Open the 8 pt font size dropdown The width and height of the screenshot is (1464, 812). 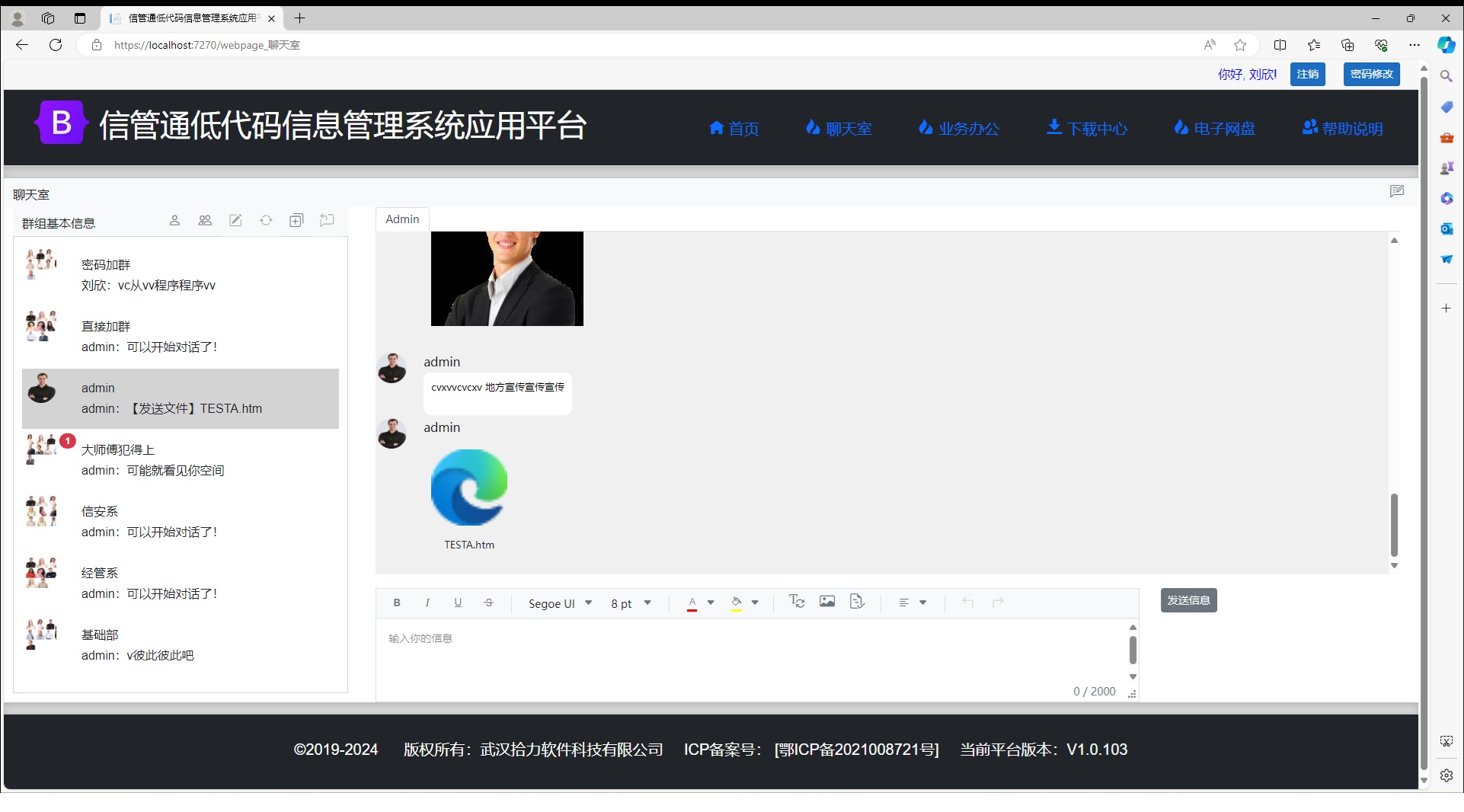pyautogui.click(x=629, y=603)
